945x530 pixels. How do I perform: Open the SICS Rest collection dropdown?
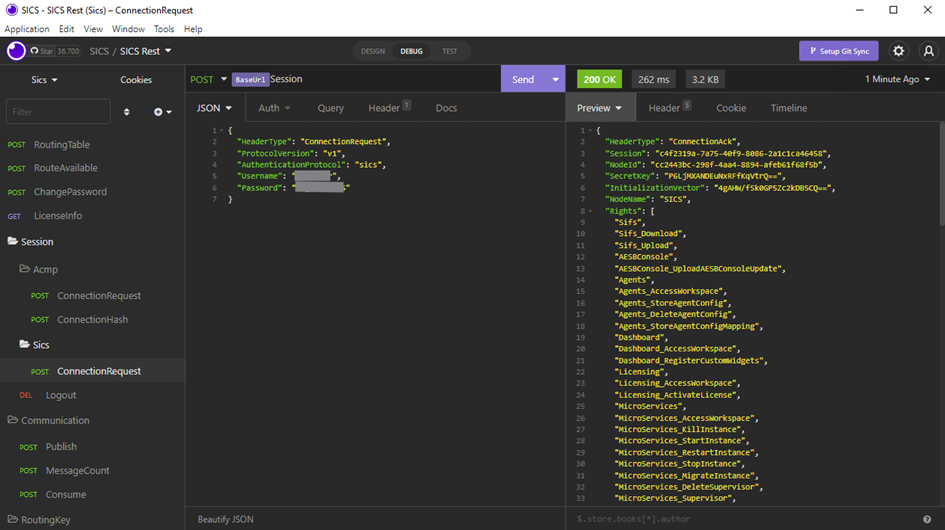click(x=145, y=51)
